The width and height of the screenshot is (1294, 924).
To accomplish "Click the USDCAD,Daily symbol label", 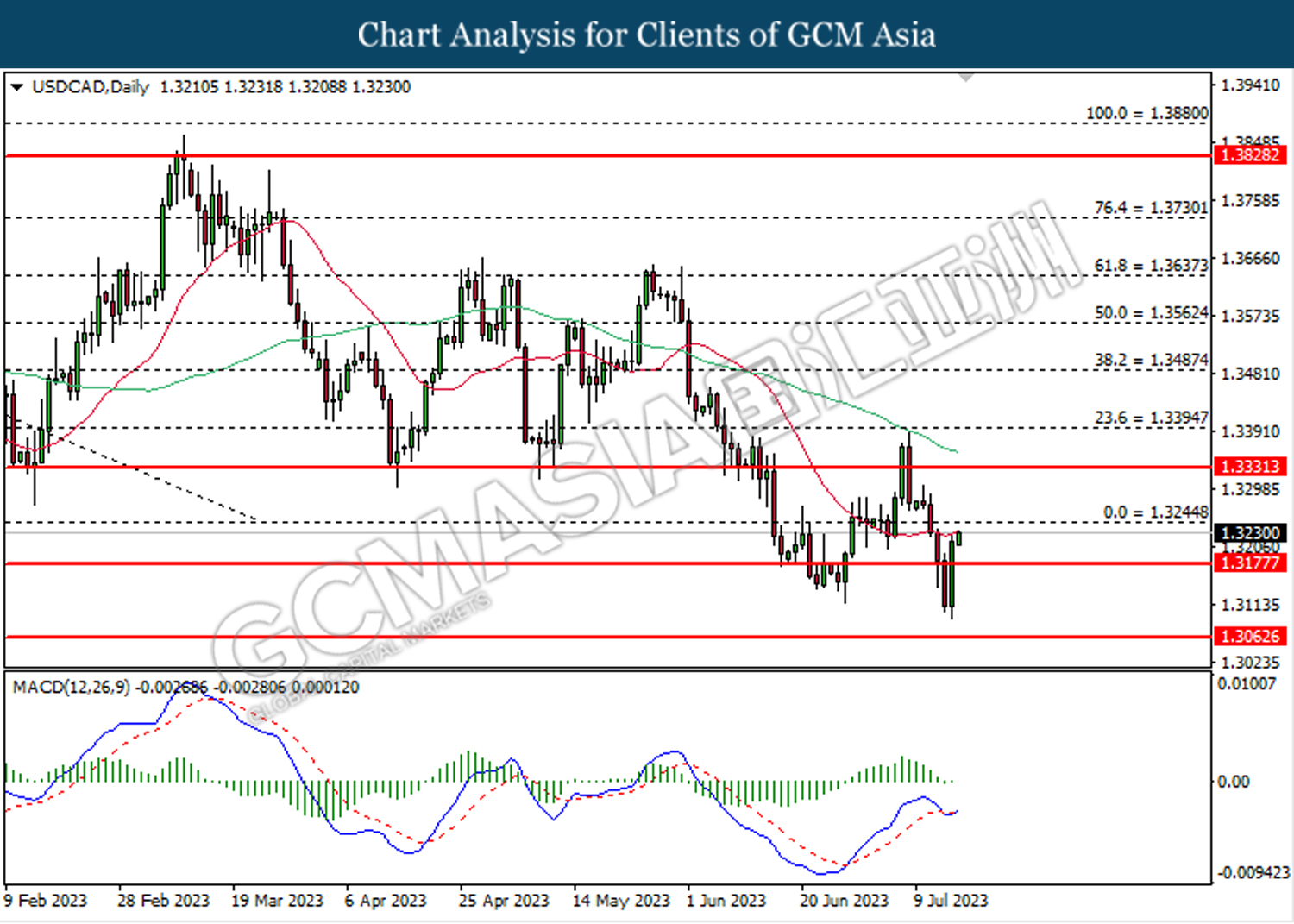I will click(x=91, y=87).
